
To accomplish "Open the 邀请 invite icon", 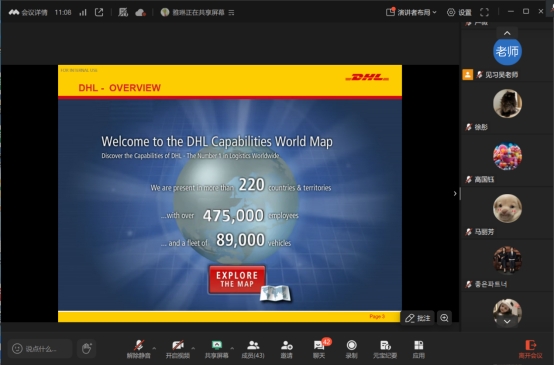I will [x=287, y=349].
